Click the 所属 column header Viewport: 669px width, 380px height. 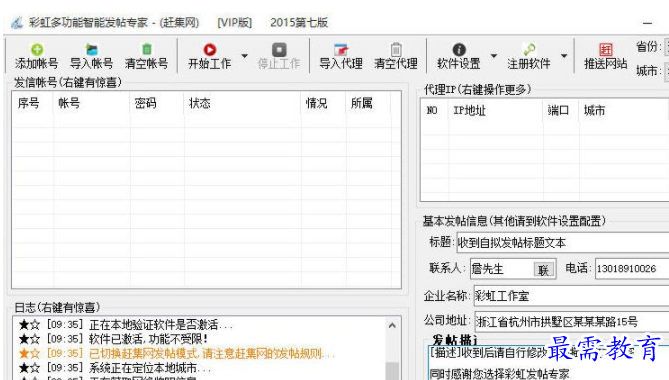coord(368,103)
